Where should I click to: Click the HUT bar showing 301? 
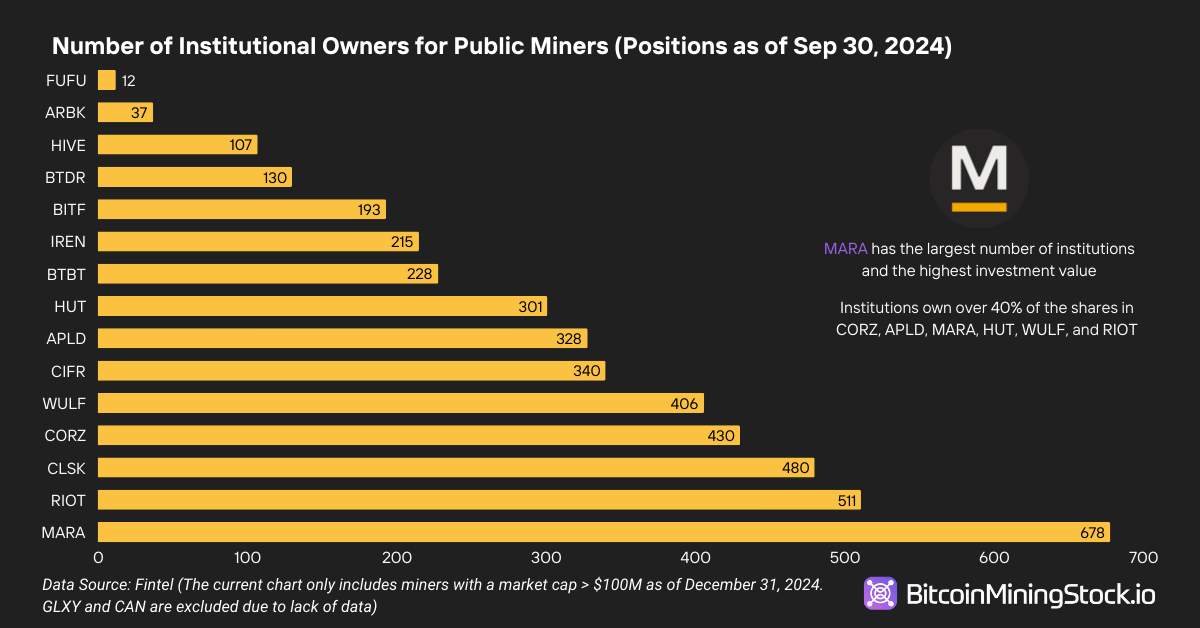click(x=322, y=306)
